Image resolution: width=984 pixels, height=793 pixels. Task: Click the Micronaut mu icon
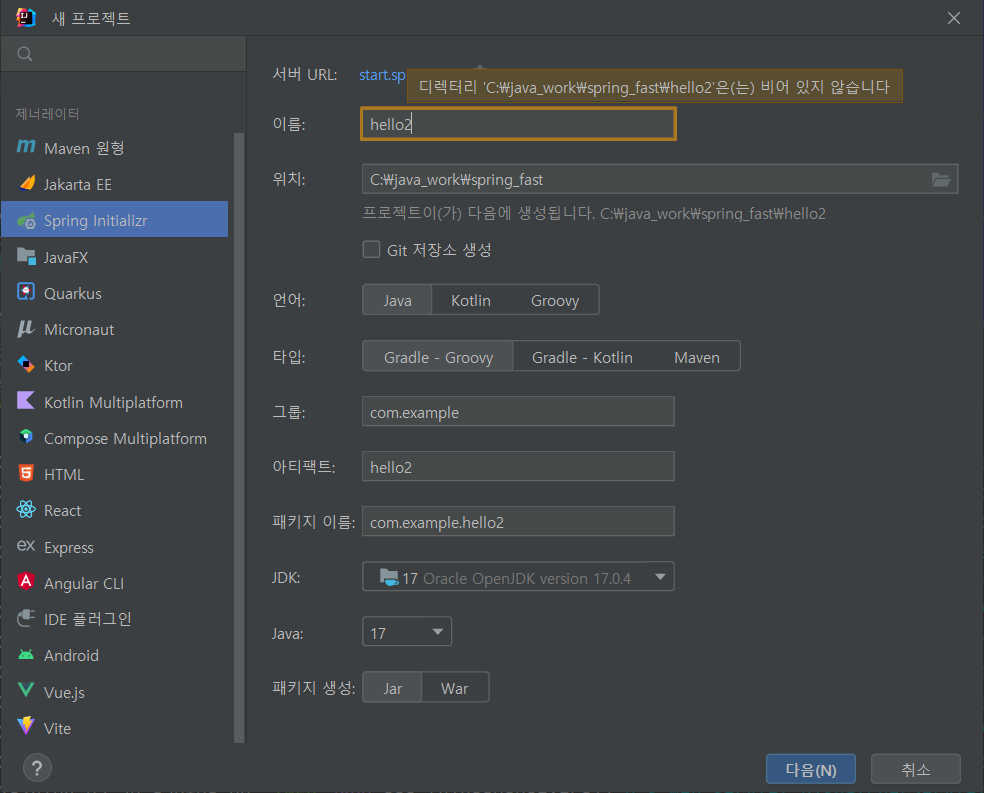tap(25, 329)
